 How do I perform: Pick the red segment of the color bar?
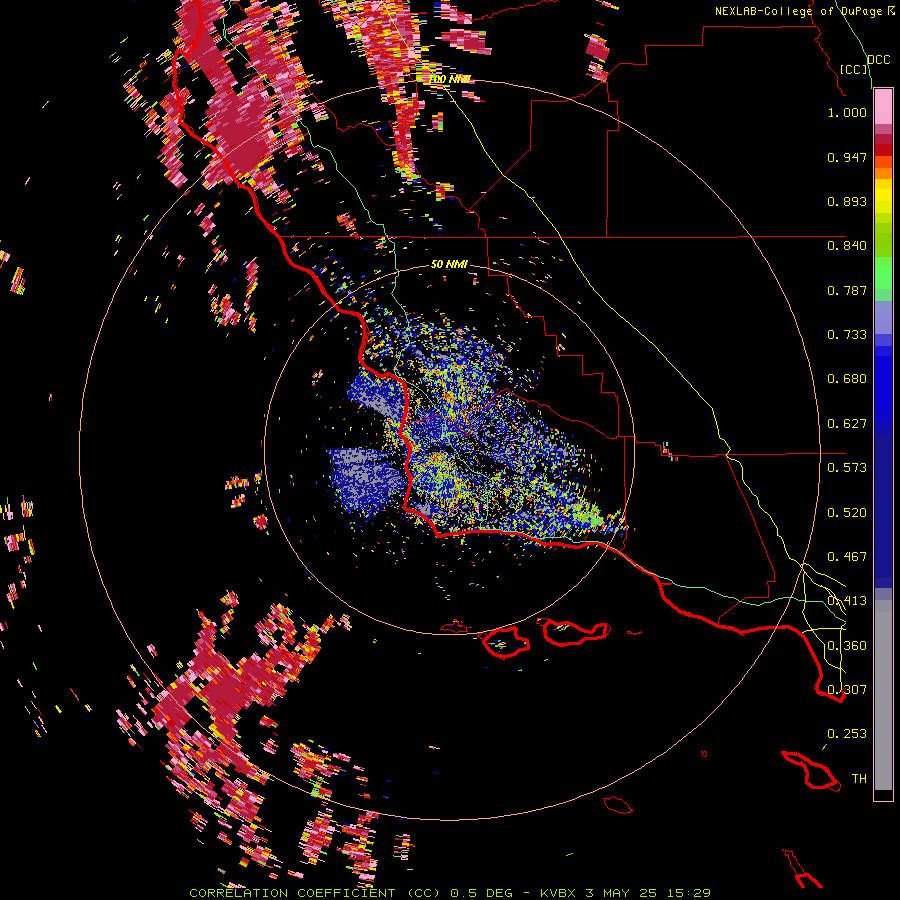(x=883, y=150)
